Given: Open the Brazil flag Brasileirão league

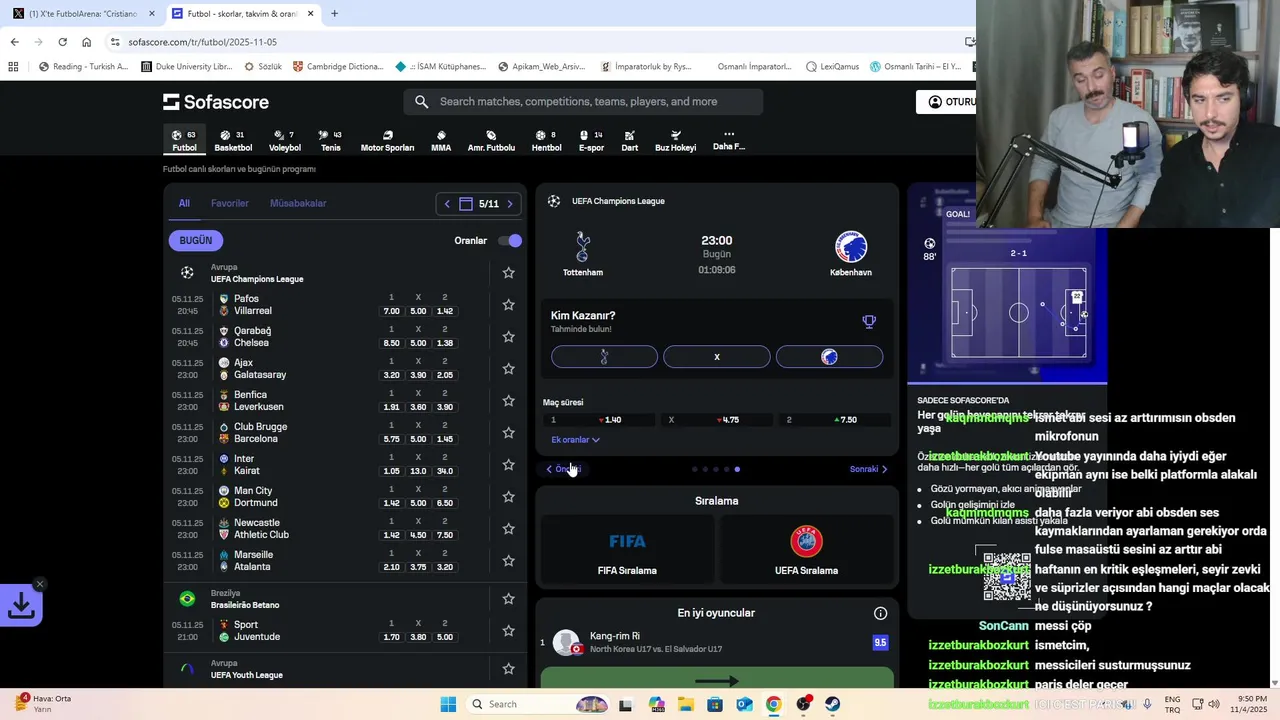Looking at the screenshot, I should coord(187,599).
